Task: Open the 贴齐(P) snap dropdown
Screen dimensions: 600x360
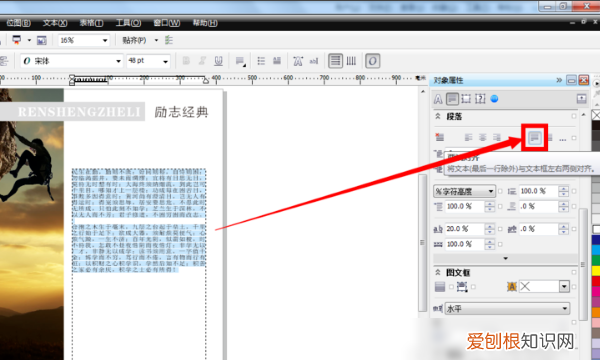Action: [156, 40]
